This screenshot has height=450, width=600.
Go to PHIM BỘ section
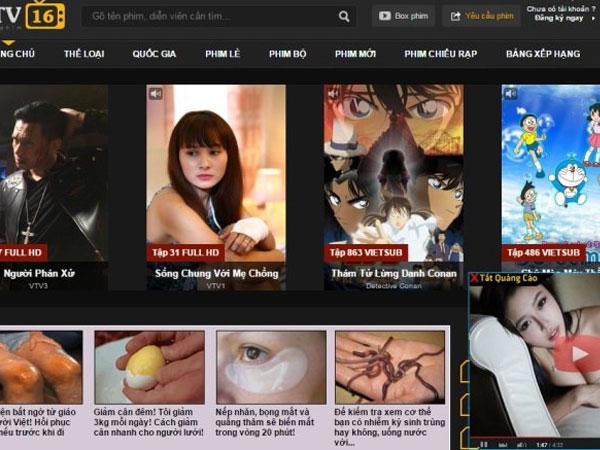(x=287, y=54)
